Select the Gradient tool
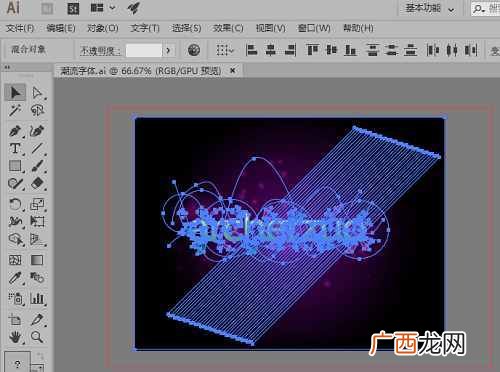Screen dimensions: 500x372 coord(37,260)
